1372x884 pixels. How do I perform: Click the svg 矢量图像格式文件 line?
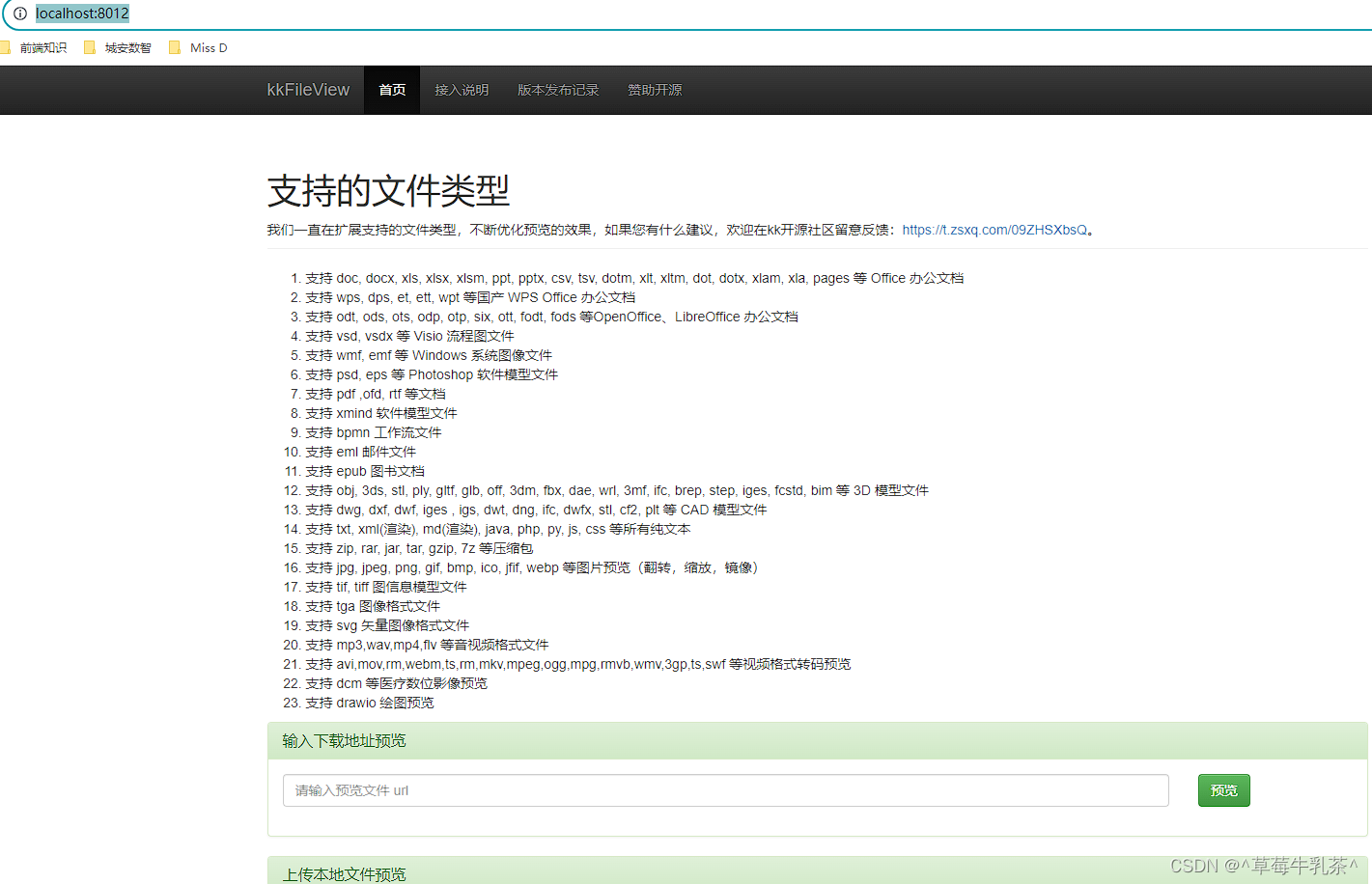pyautogui.click(x=387, y=625)
